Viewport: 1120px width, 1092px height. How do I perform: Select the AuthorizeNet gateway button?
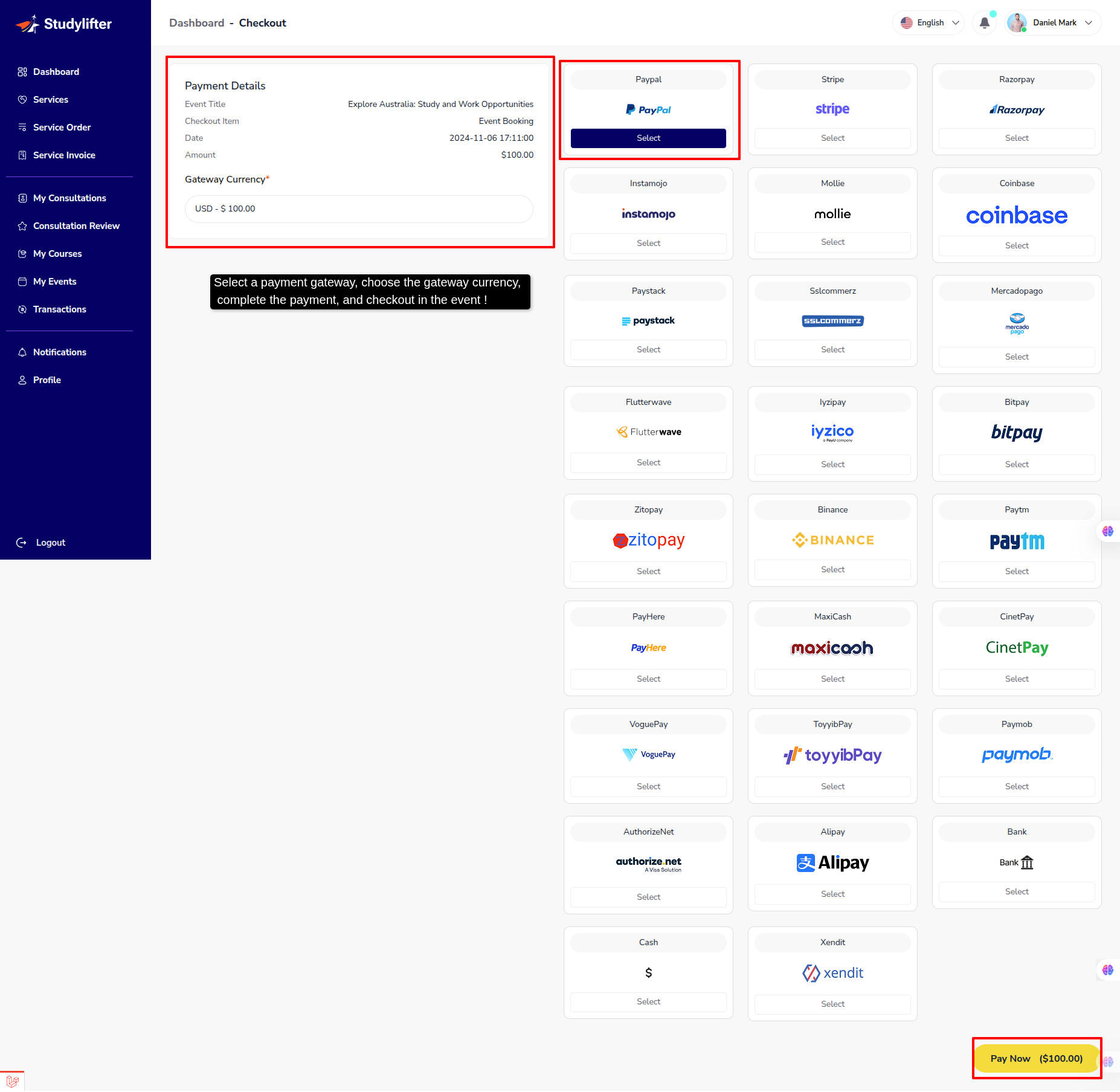point(648,897)
